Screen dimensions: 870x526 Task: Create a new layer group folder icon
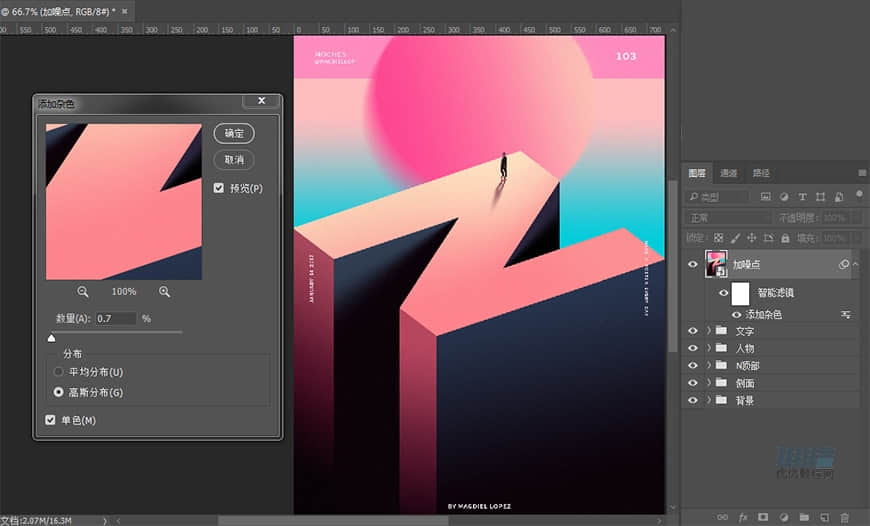coord(803,517)
